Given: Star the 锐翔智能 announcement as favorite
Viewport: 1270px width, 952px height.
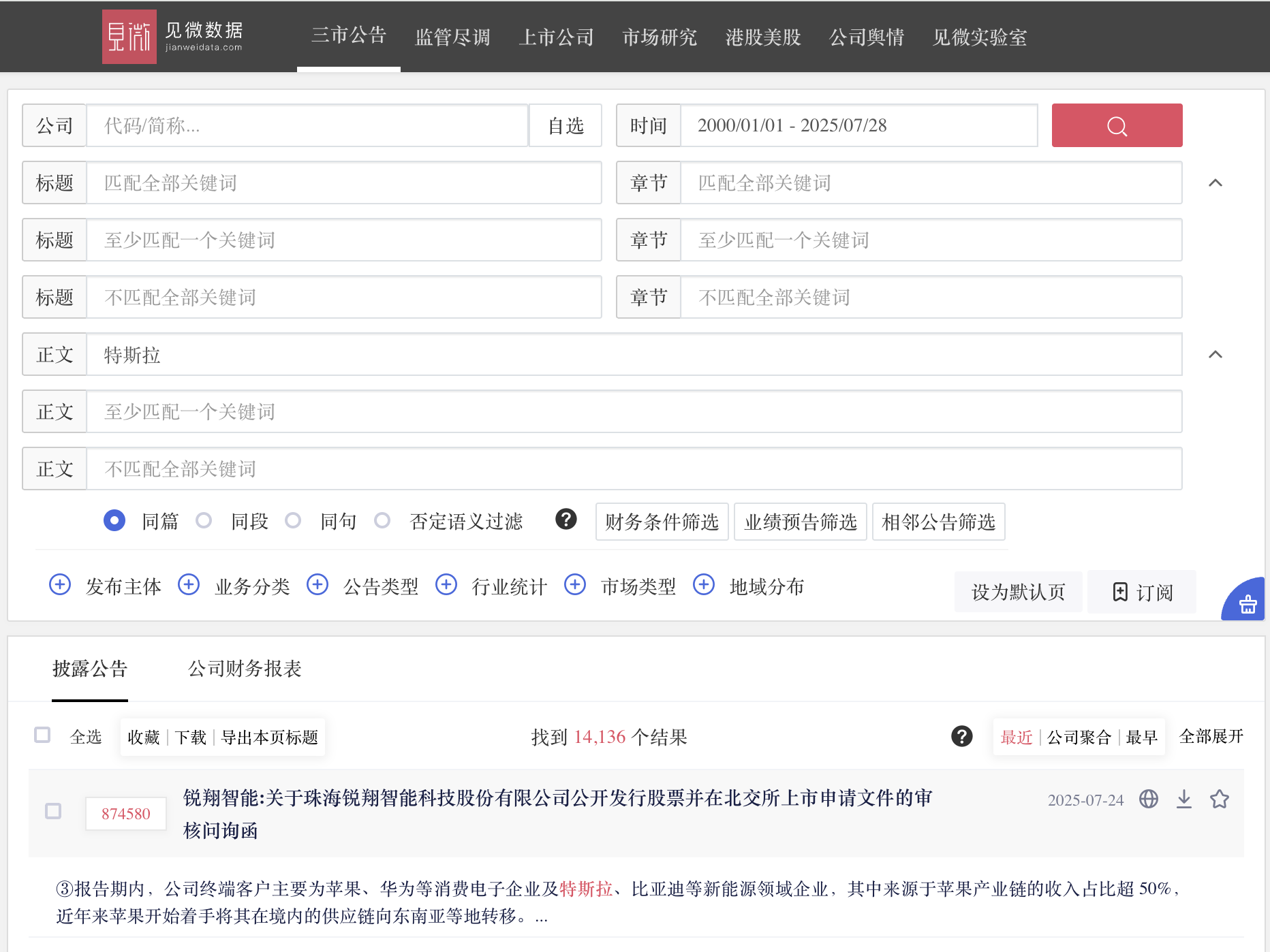Looking at the screenshot, I should tap(1219, 799).
